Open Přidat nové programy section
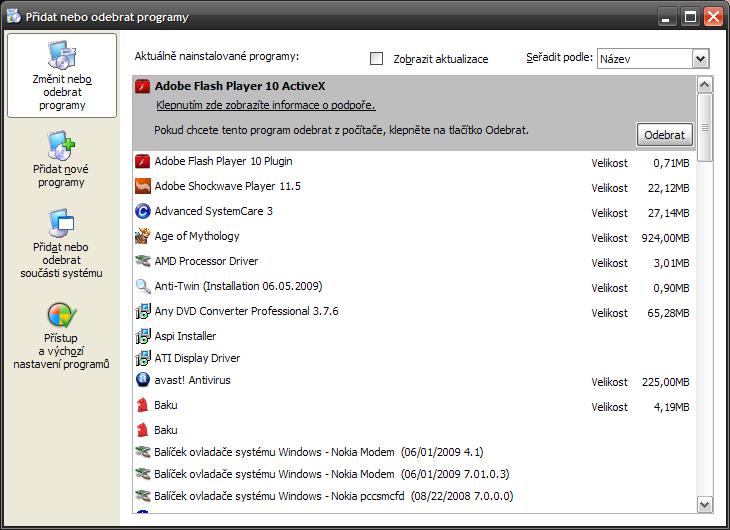Viewport: 730px width, 530px height. [x=61, y=160]
